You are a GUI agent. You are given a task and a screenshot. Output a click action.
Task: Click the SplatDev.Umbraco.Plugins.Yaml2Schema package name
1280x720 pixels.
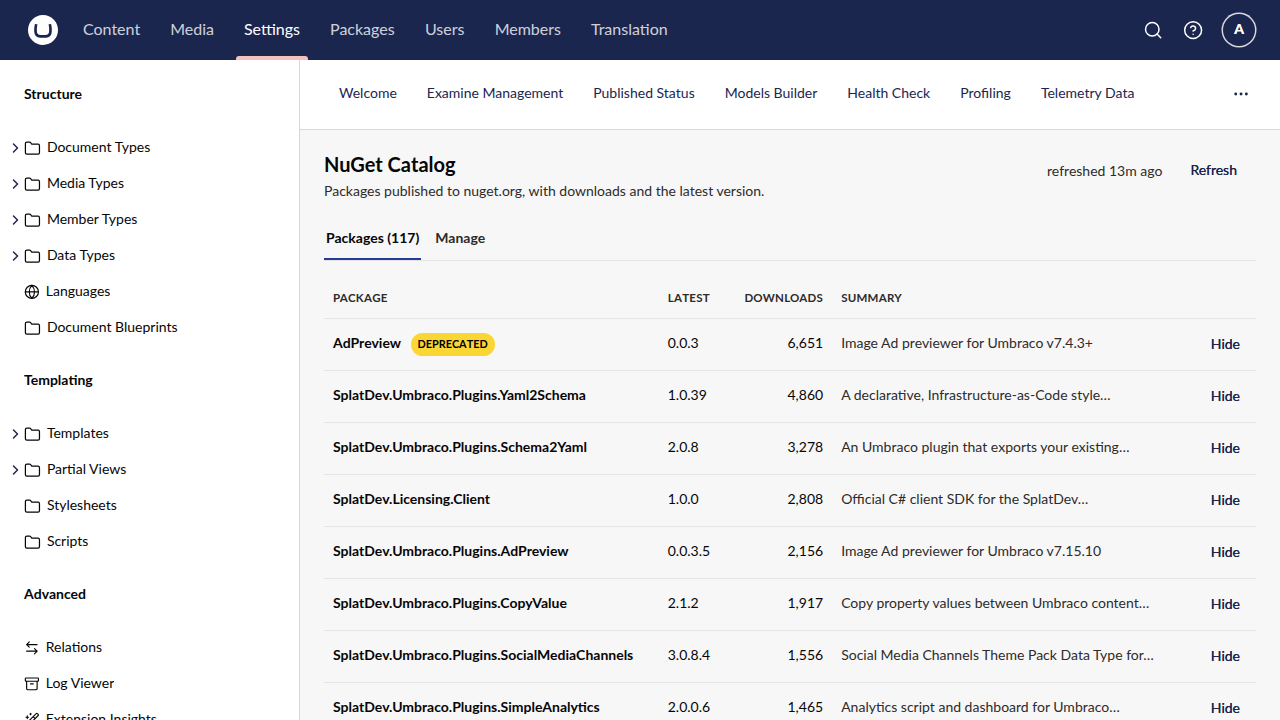point(459,395)
